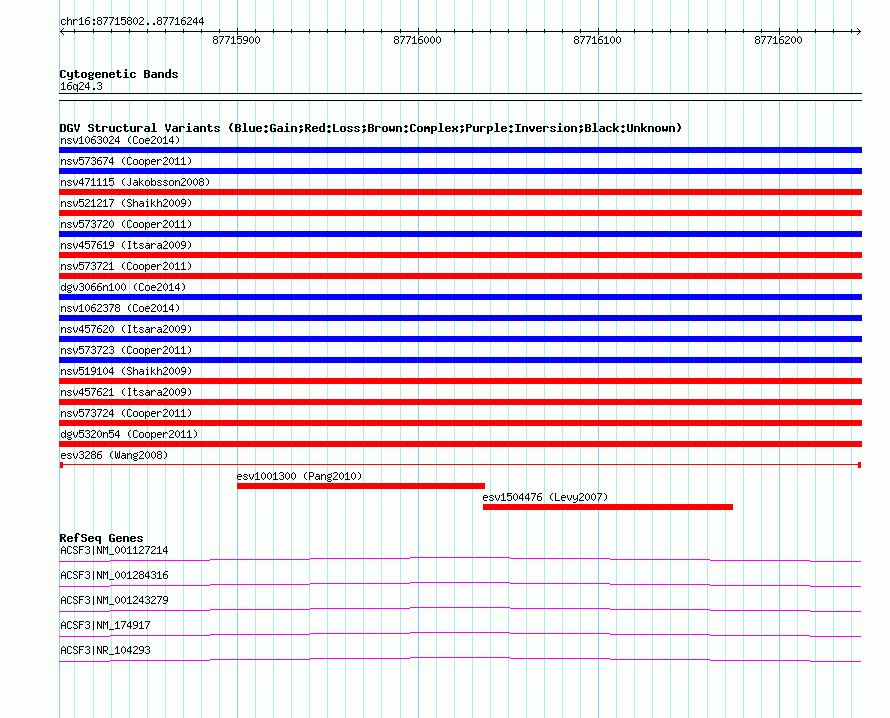This screenshot has height=718, width=890.
Task: Select the blue bar for nsv1063024
Action: (x=460, y=150)
